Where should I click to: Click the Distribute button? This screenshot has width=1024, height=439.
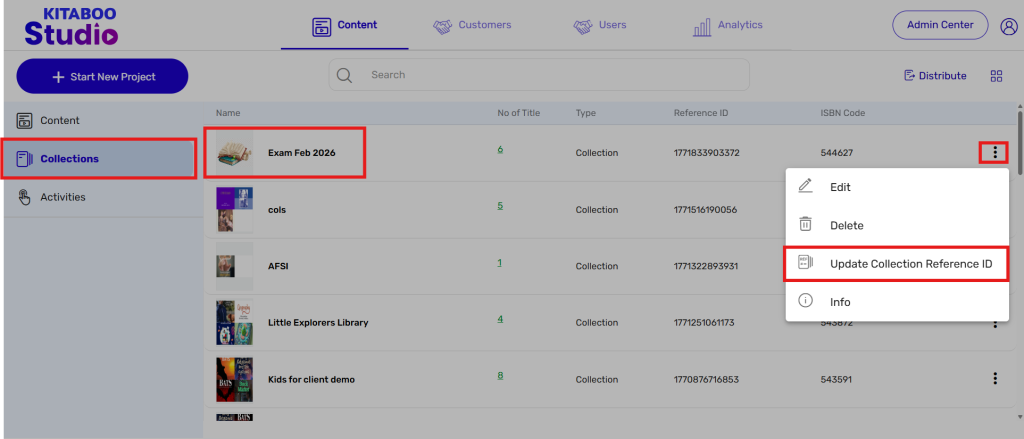(935, 76)
